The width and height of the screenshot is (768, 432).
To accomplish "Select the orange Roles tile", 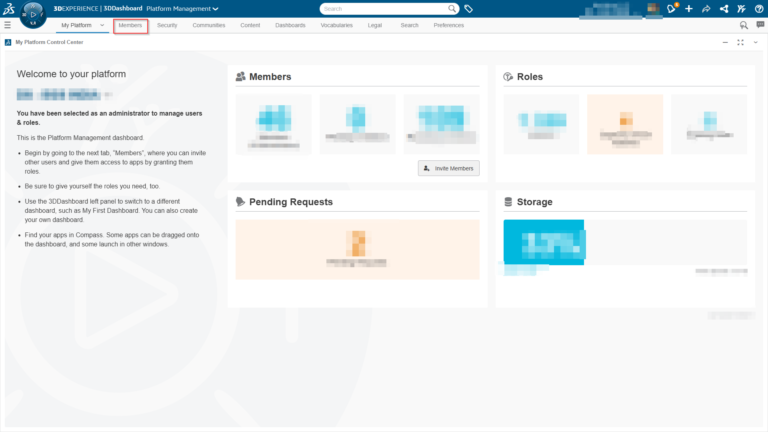I will coord(625,124).
